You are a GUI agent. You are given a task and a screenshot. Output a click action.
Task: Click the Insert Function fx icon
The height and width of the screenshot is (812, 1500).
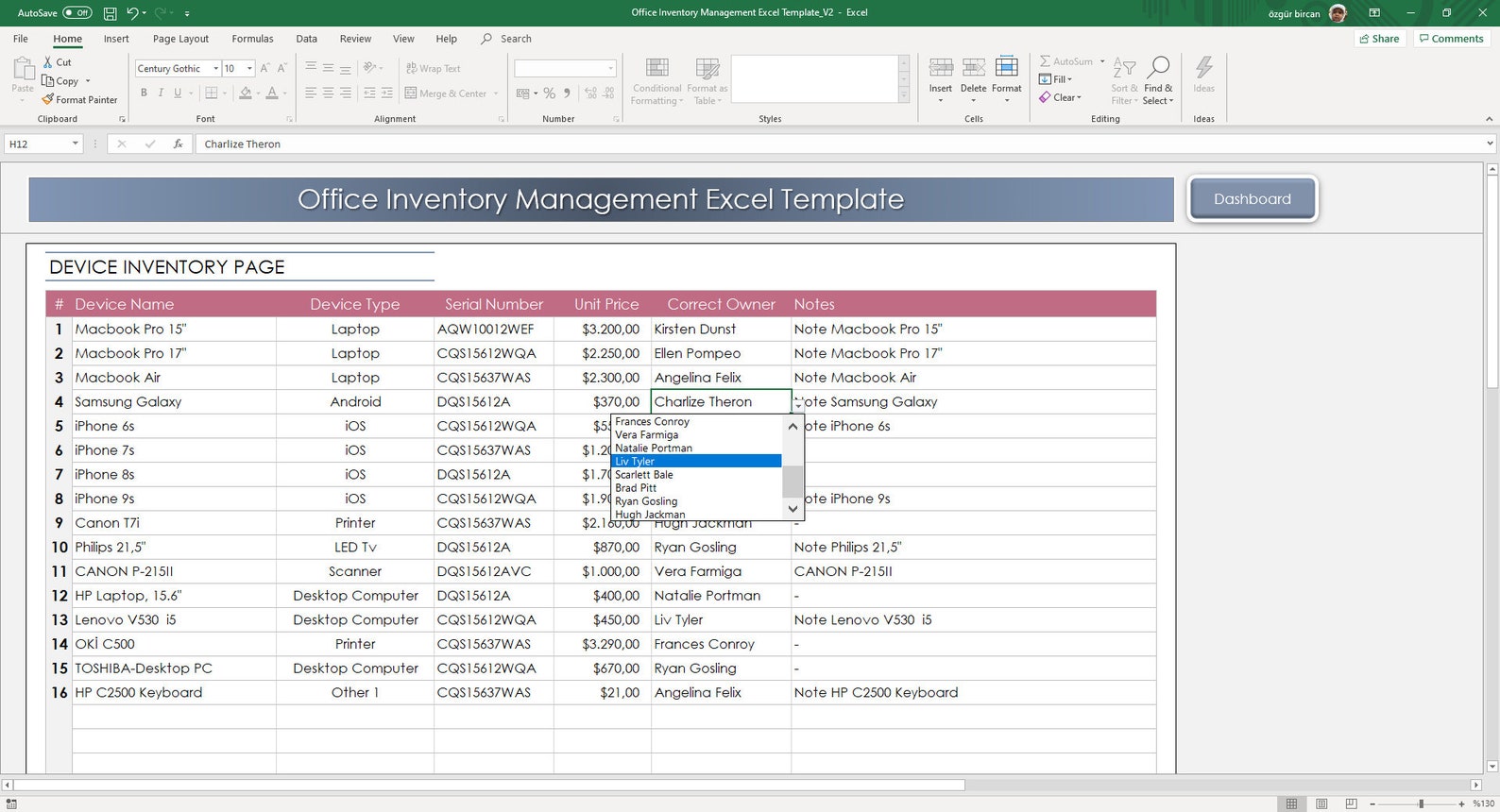[178, 144]
